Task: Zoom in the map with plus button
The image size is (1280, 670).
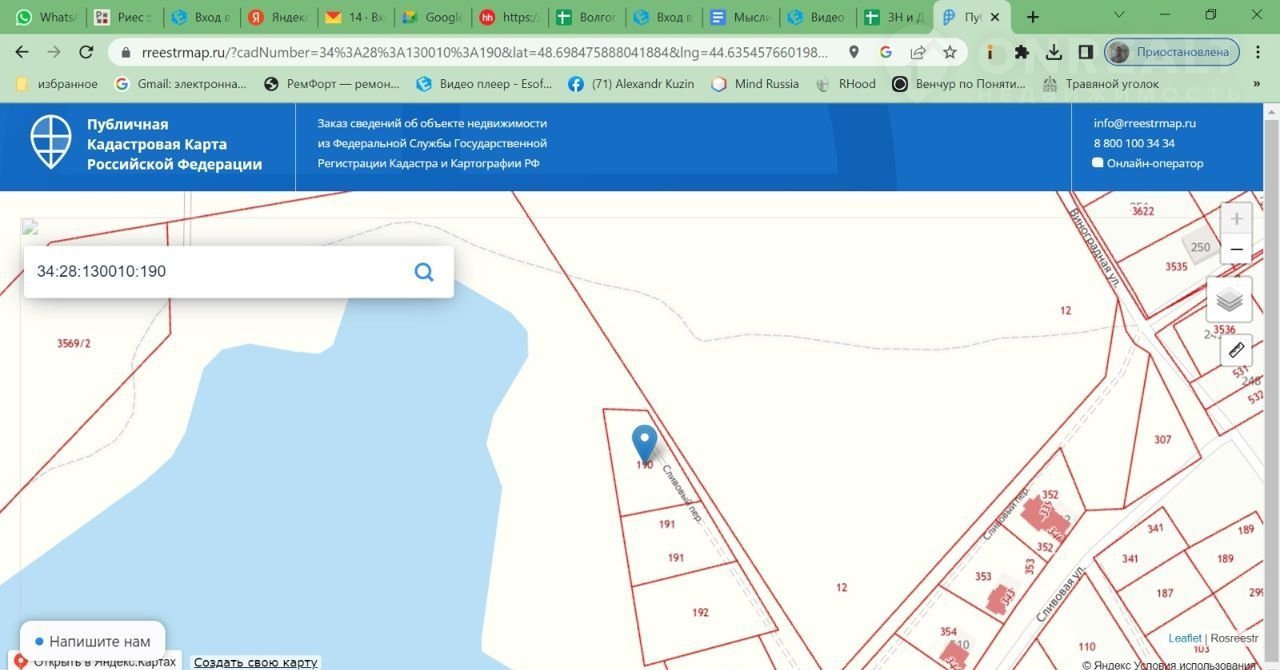Action: pyautogui.click(x=1236, y=219)
